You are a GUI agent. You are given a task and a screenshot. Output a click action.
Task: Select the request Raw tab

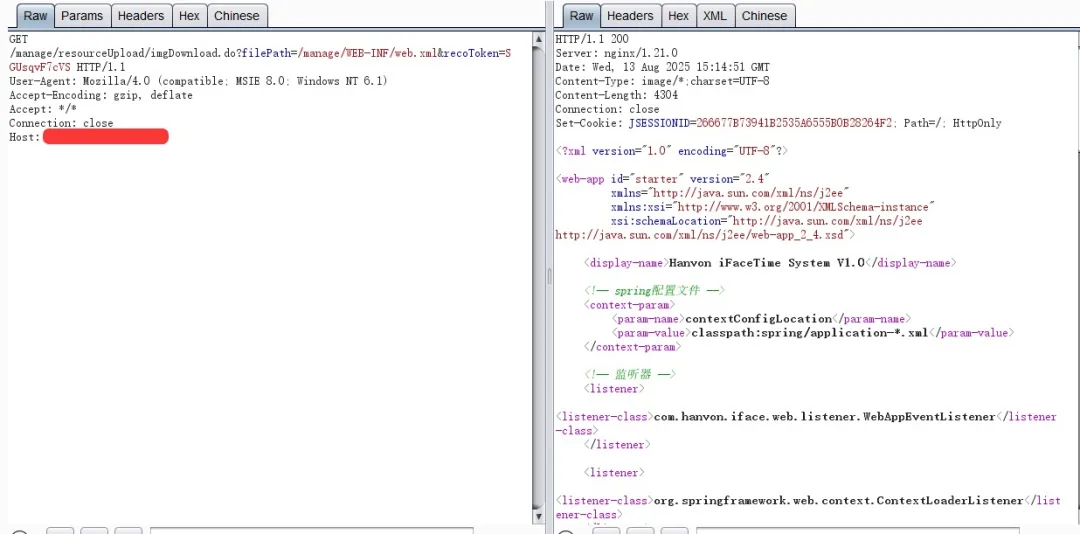35,16
